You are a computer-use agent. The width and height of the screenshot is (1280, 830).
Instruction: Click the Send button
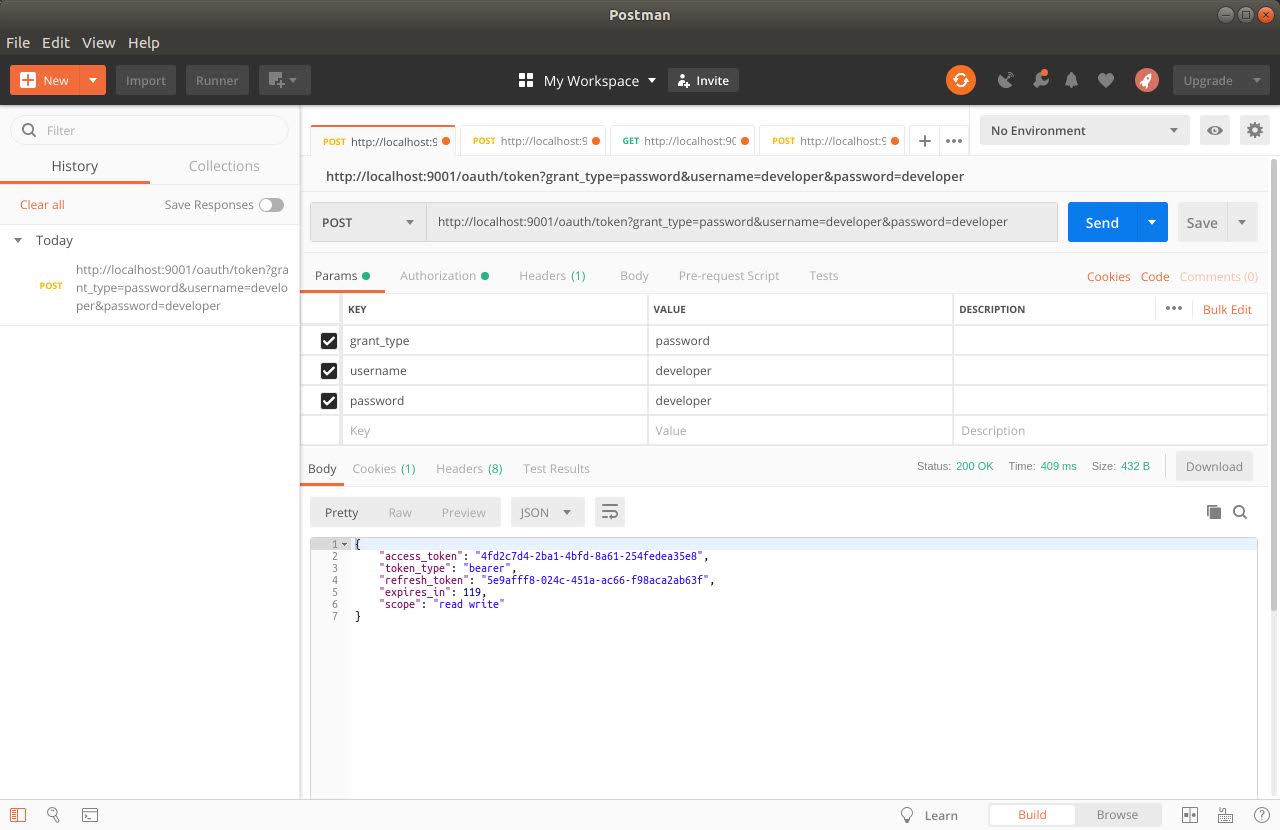point(1102,222)
